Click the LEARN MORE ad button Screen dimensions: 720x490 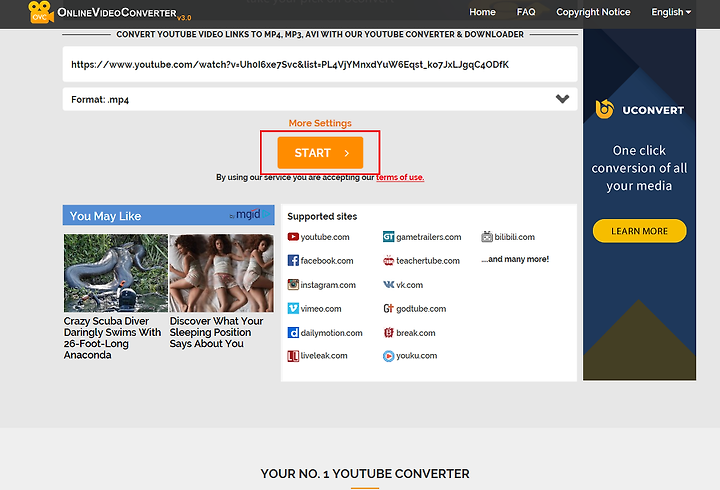639,231
